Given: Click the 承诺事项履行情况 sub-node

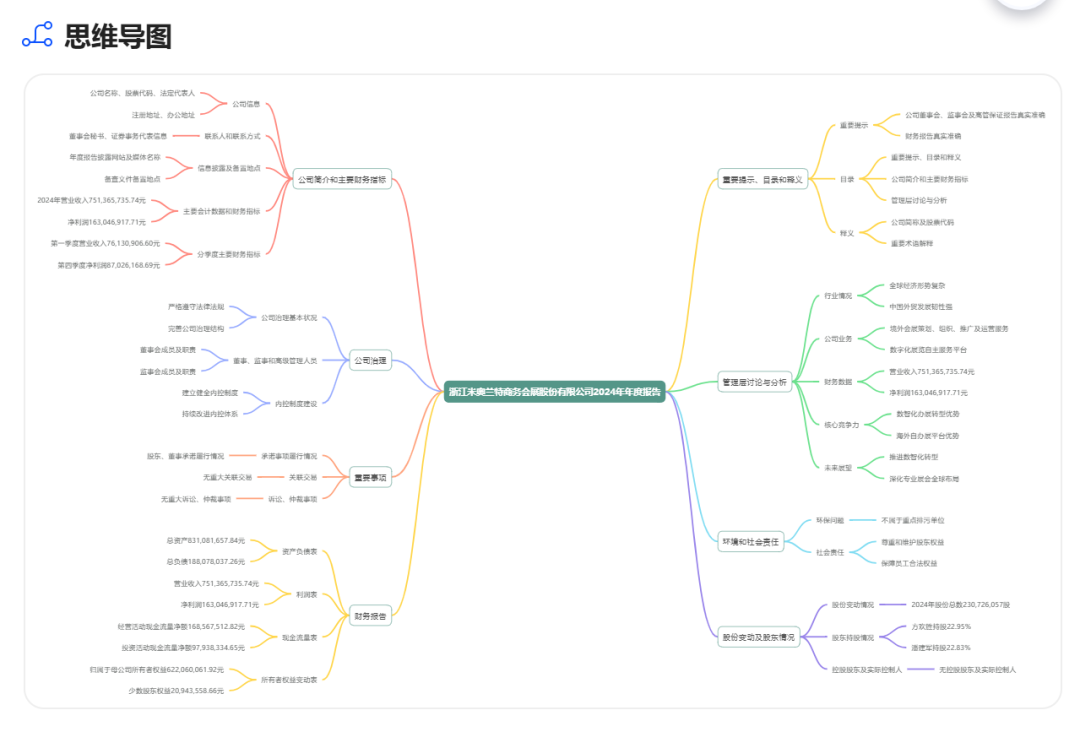Looking at the screenshot, I should pyautogui.click(x=289, y=456).
